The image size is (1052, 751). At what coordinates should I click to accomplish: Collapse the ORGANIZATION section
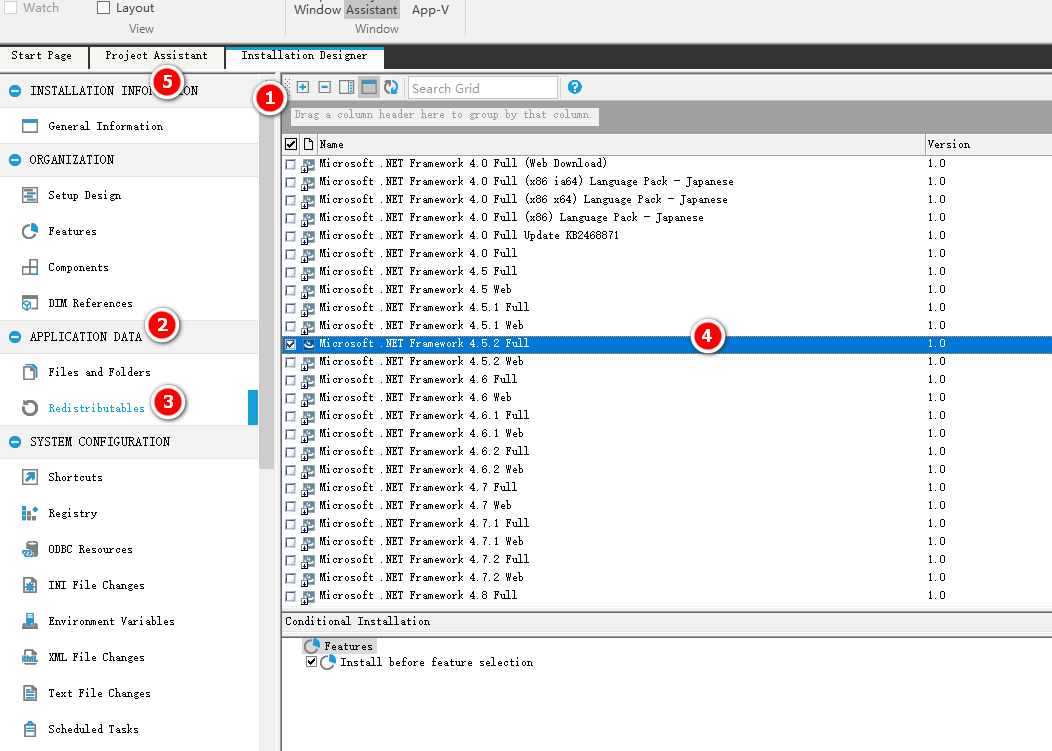click(15, 160)
